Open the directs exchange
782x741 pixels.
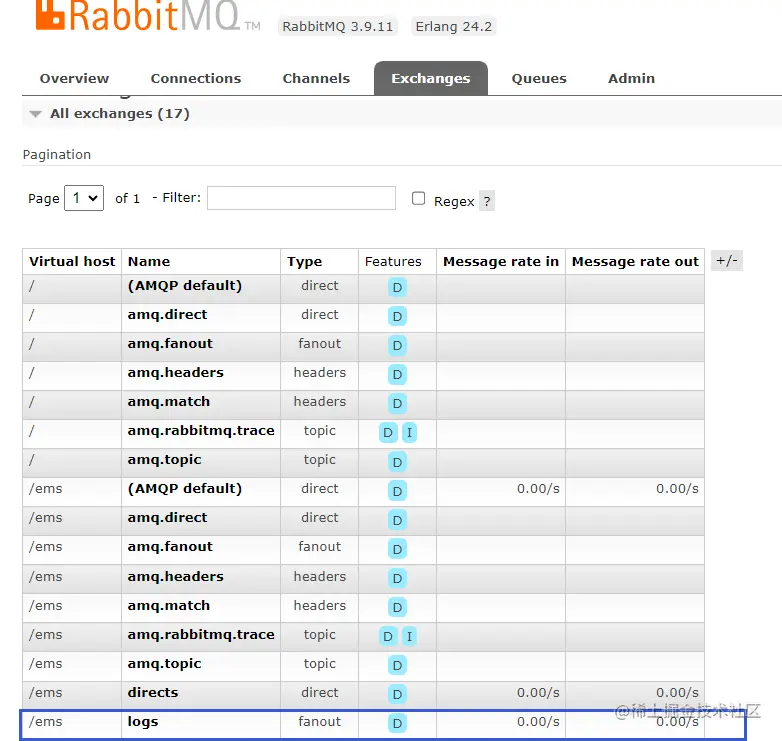pyautogui.click(x=153, y=693)
